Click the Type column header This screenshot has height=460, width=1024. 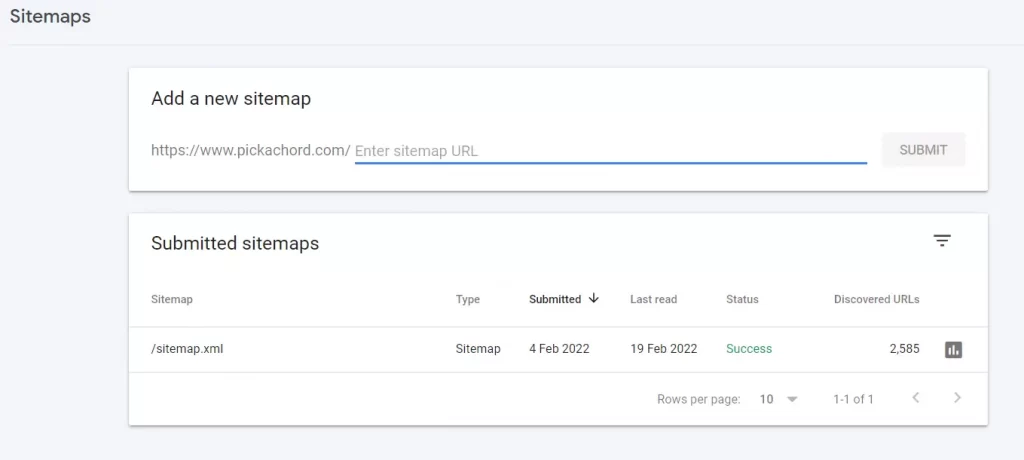468,299
